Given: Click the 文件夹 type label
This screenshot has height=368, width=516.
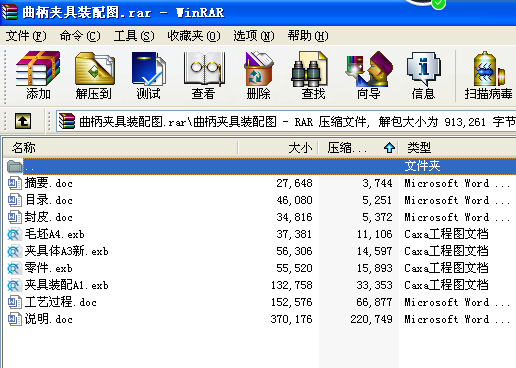Looking at the screenshot, I should click(422, 166).
